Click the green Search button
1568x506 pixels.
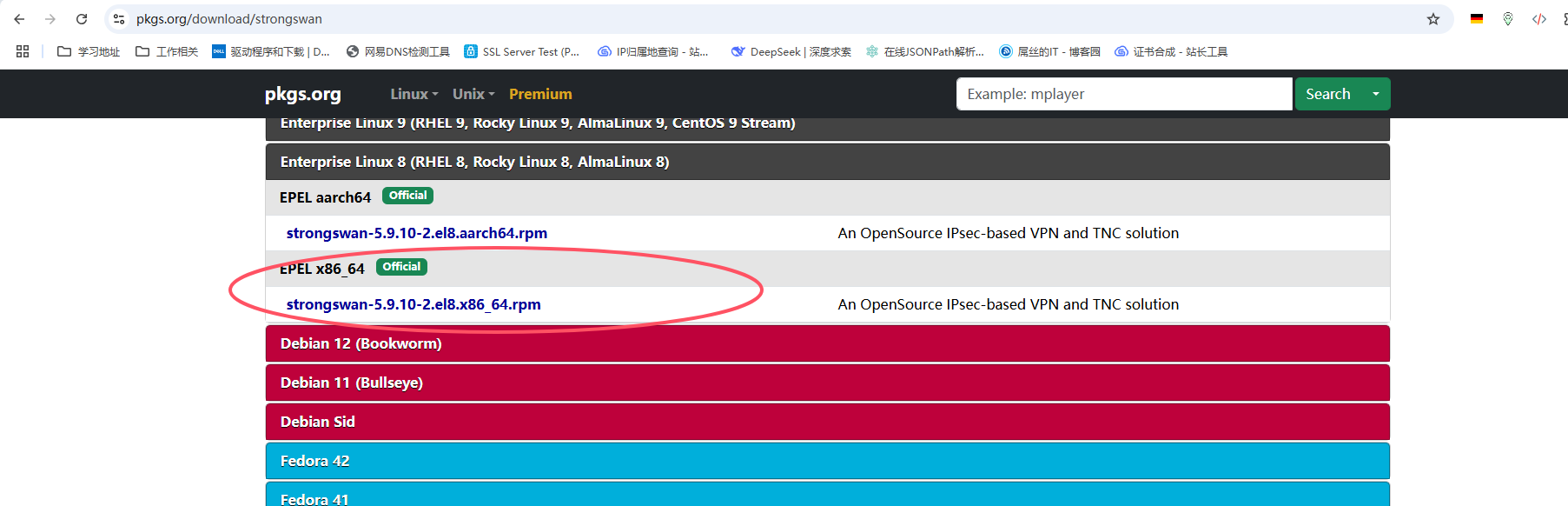click(1328, 94)
